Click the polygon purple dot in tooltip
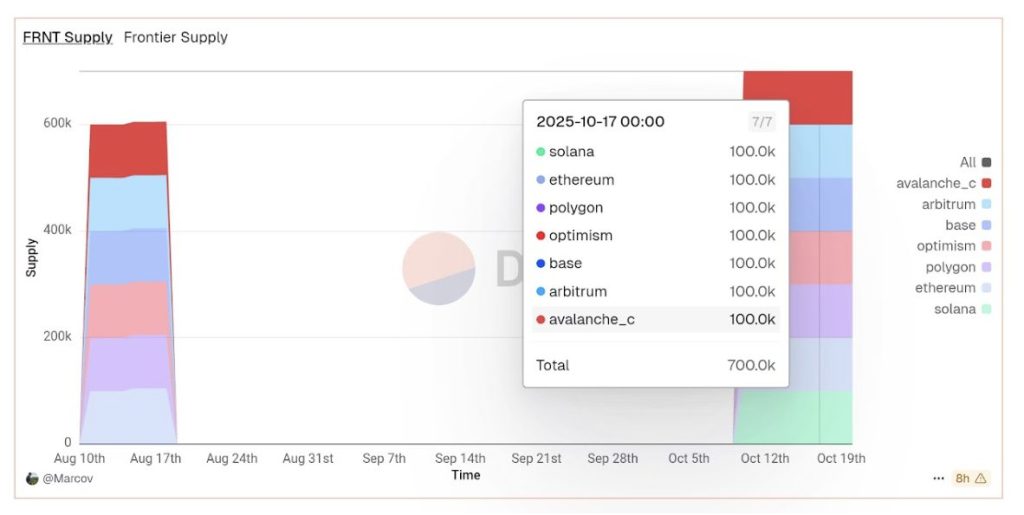This screenshot has width=1024, height=515. click(541, 208)
